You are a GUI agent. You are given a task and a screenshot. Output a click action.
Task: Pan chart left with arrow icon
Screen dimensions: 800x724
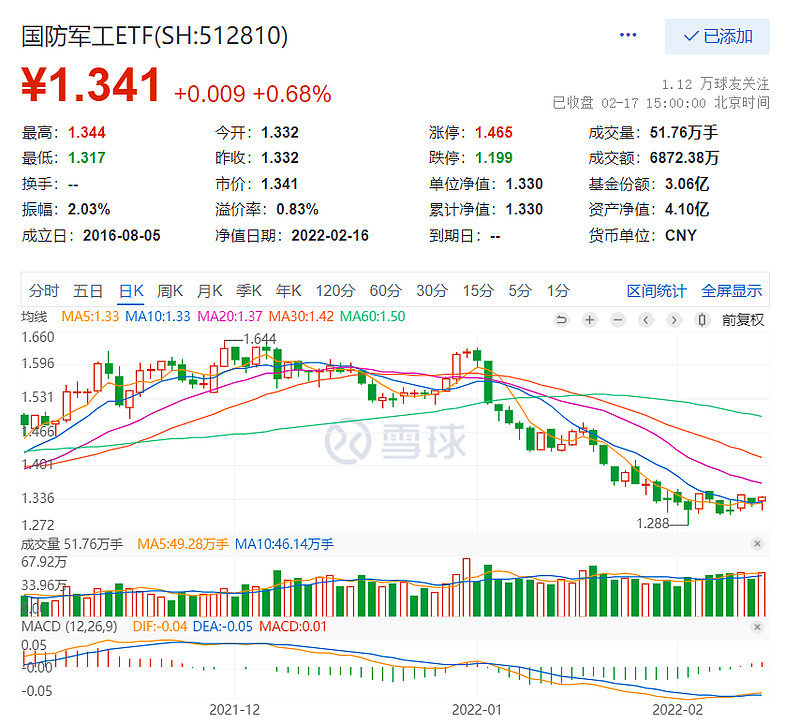(x=646, y=320)
